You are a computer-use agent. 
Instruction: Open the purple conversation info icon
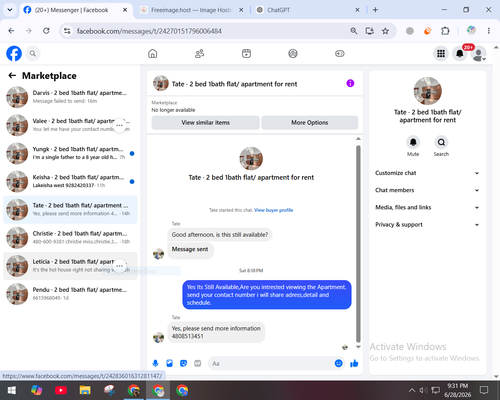tap(350, 83)
